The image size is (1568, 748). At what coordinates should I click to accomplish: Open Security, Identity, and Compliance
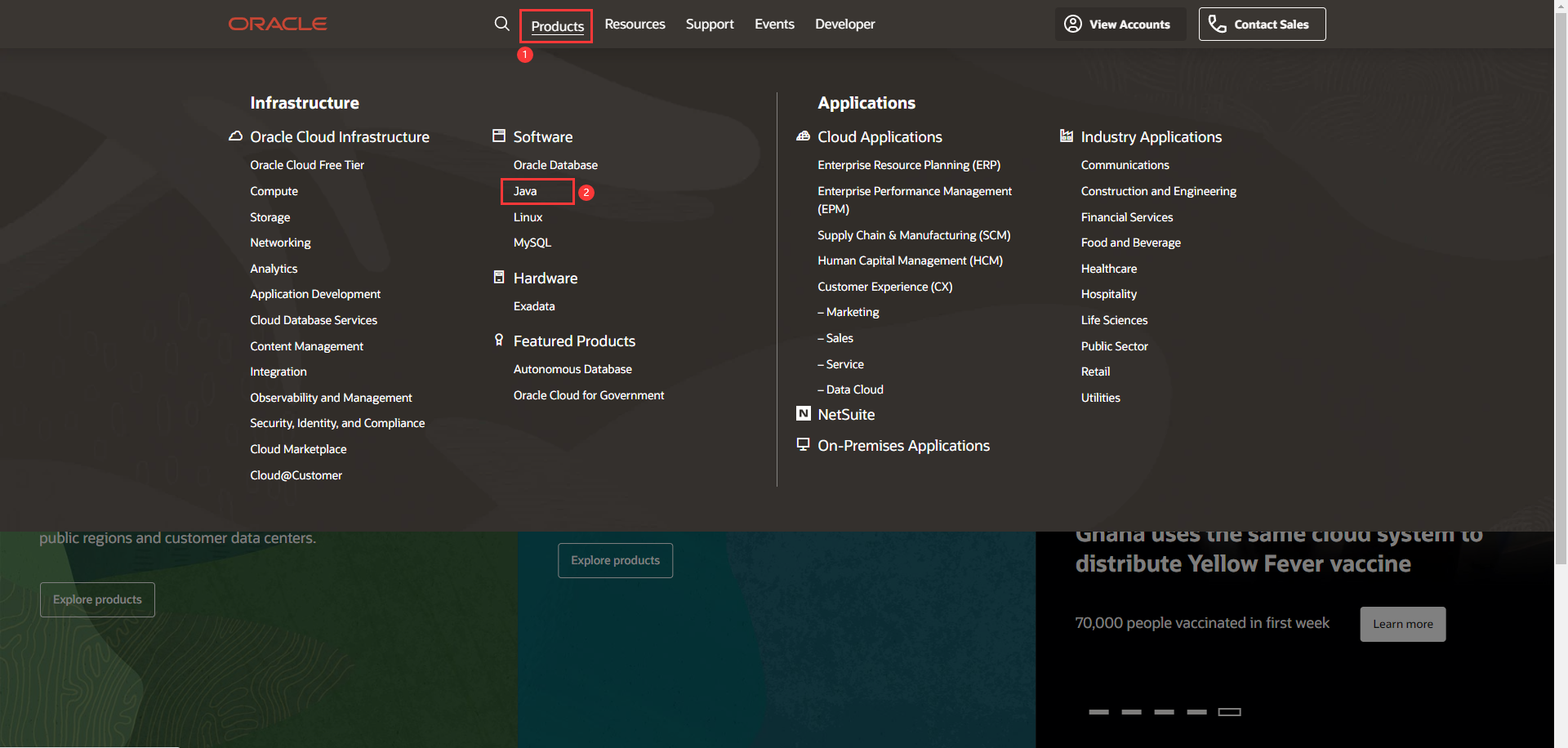click(337, 423)
